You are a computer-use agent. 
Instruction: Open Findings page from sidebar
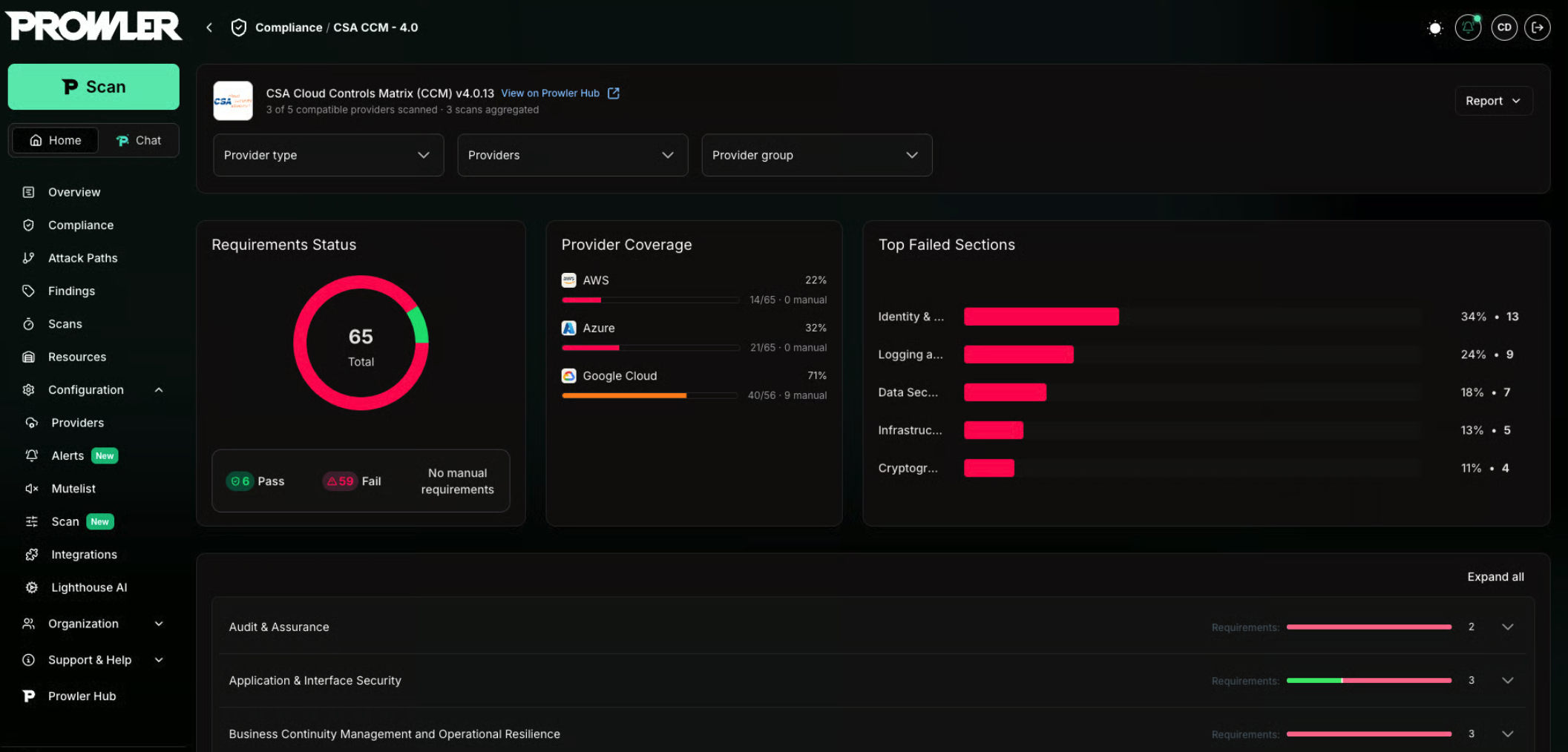click(x=71, y=291)
